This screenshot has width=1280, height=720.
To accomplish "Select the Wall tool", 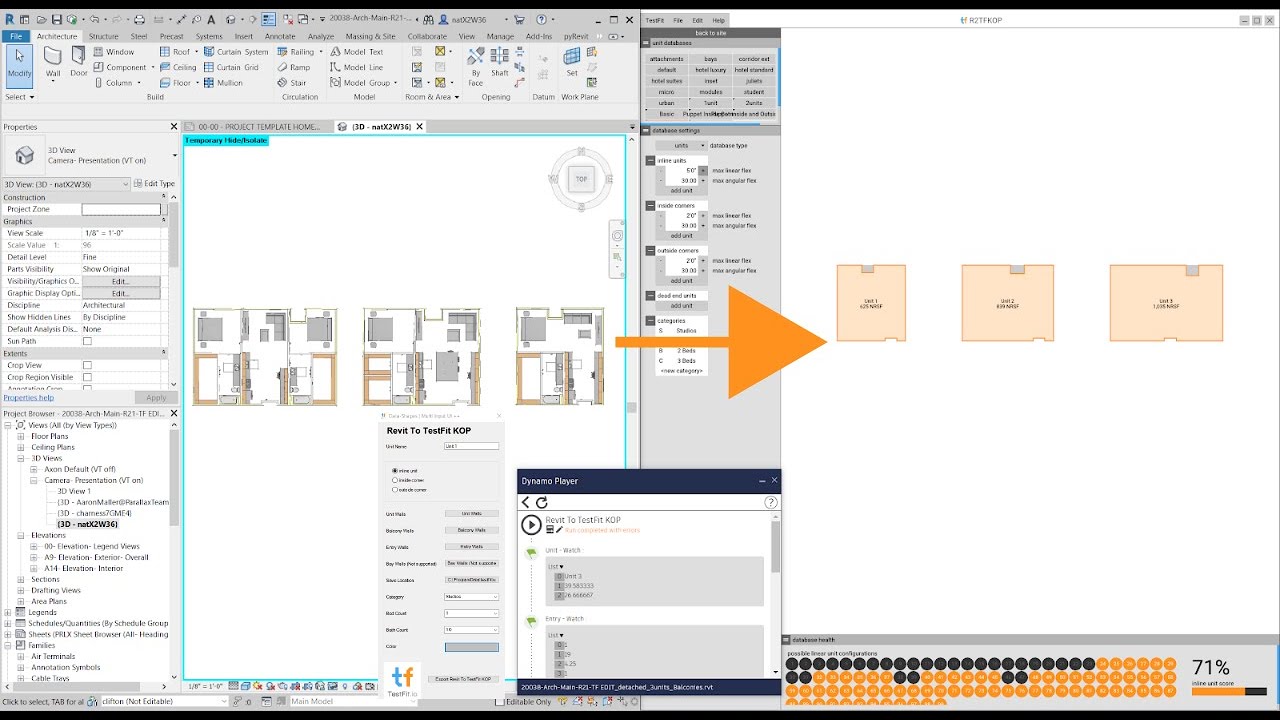I will [53, 62].
